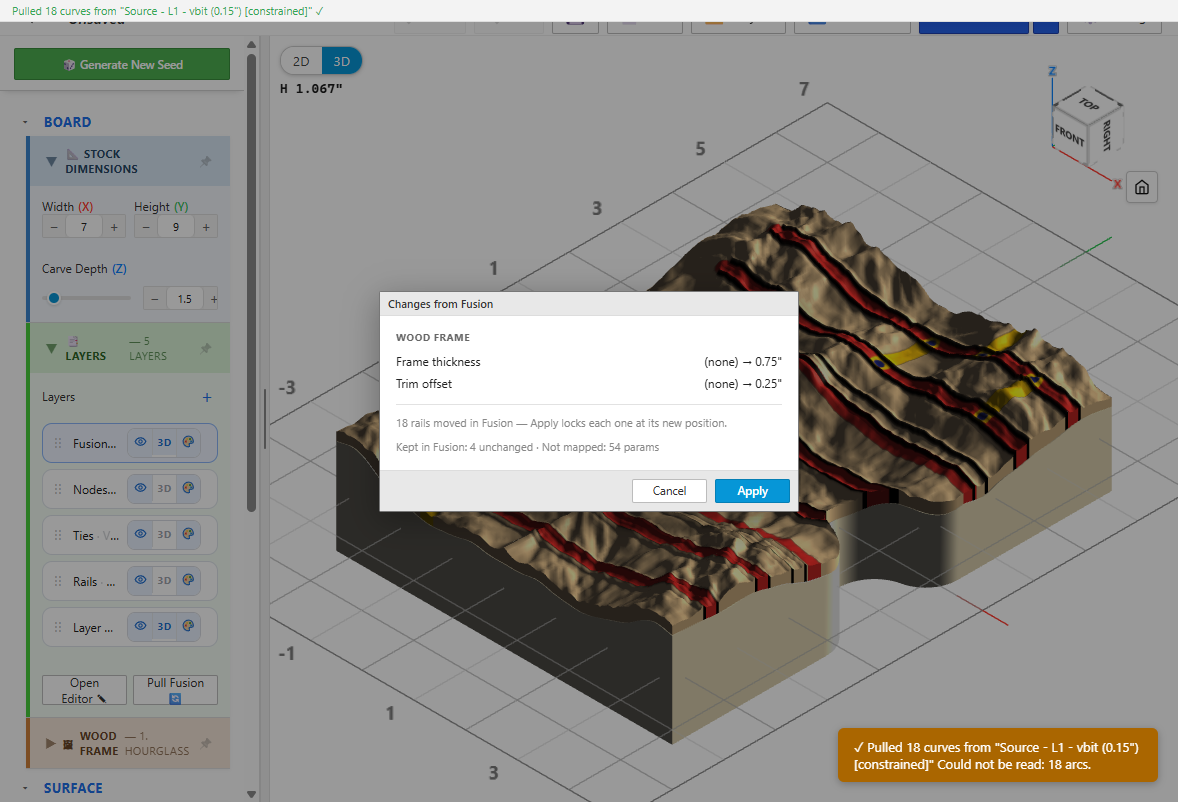Image resolution: width=1178 pixels, height=802 pixels.
Task: Collapse the Layers section
Action: 51,348
